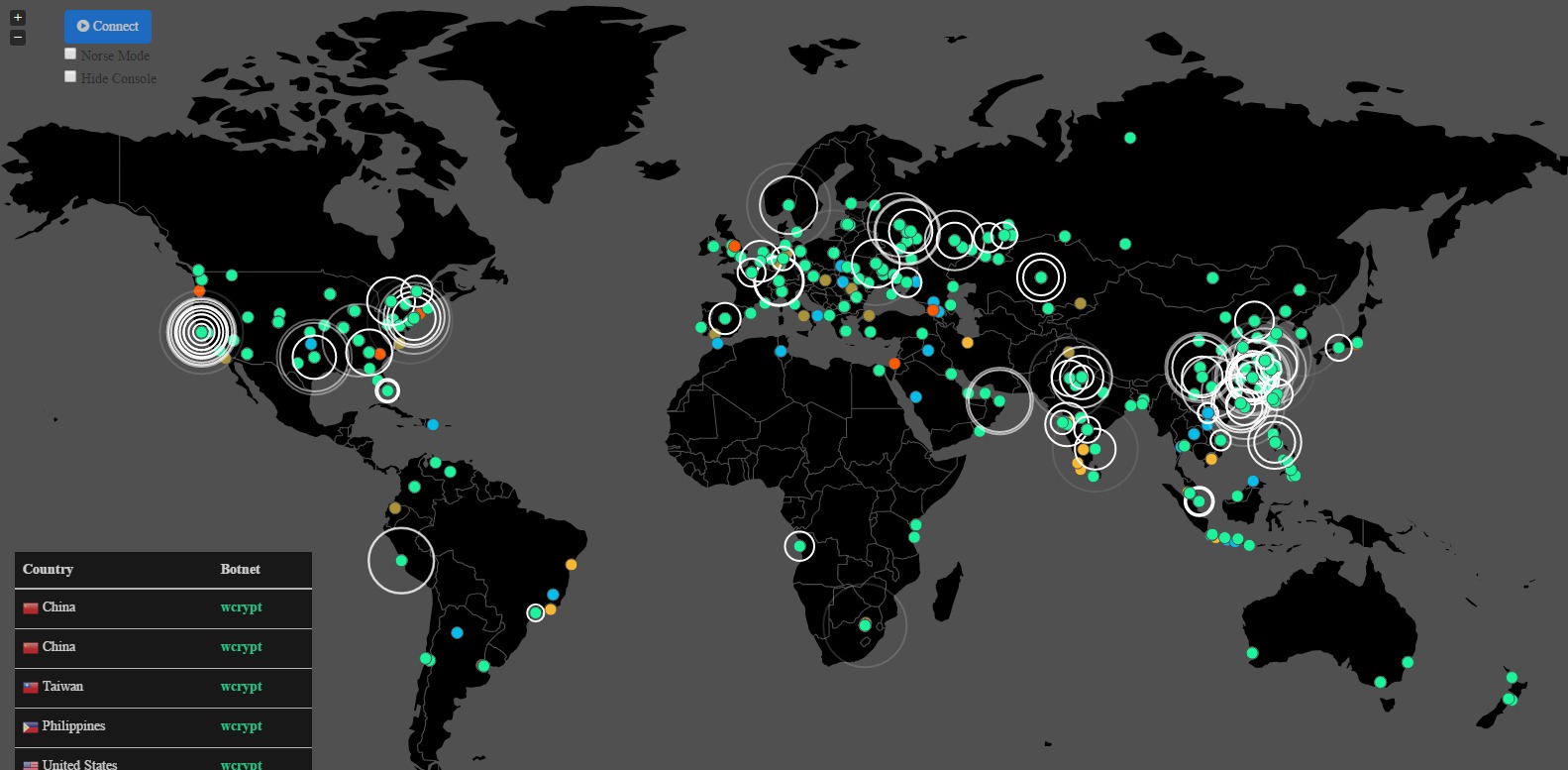Click the Country column header
Screen dimensions: 1568x770
coord(49,569)
